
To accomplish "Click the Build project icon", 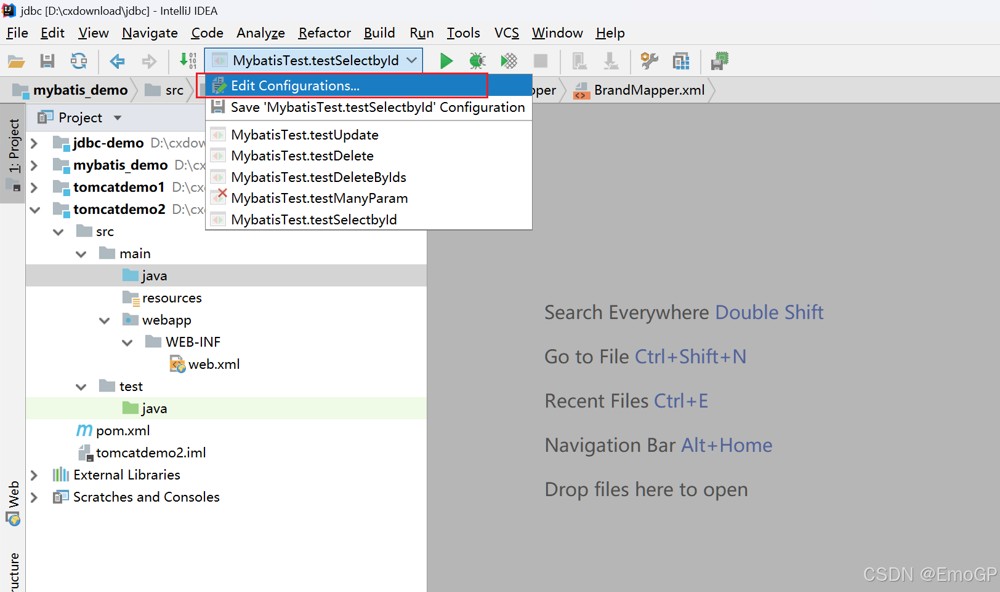I will pyautogui.click(x=188, y=61).
